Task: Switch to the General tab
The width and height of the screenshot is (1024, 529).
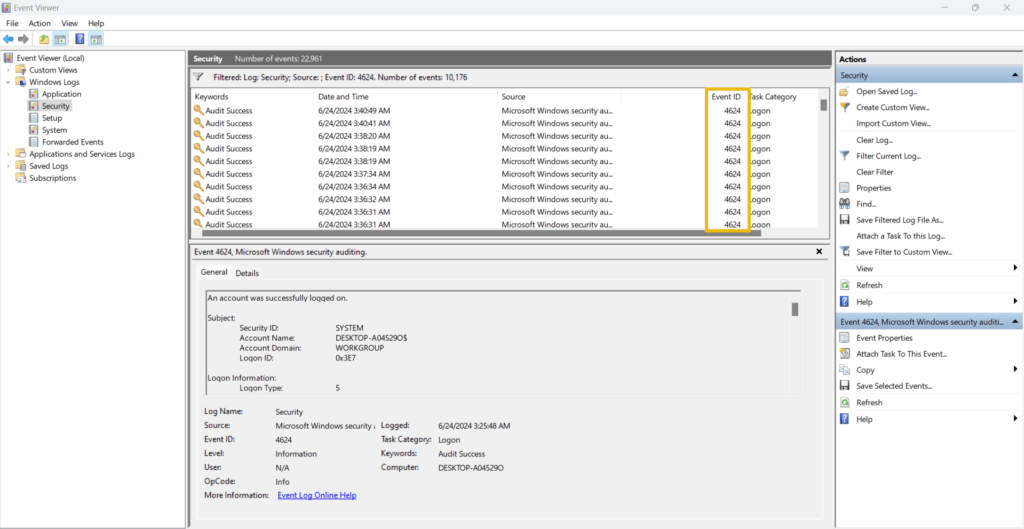Action: (x=214, y=272)
